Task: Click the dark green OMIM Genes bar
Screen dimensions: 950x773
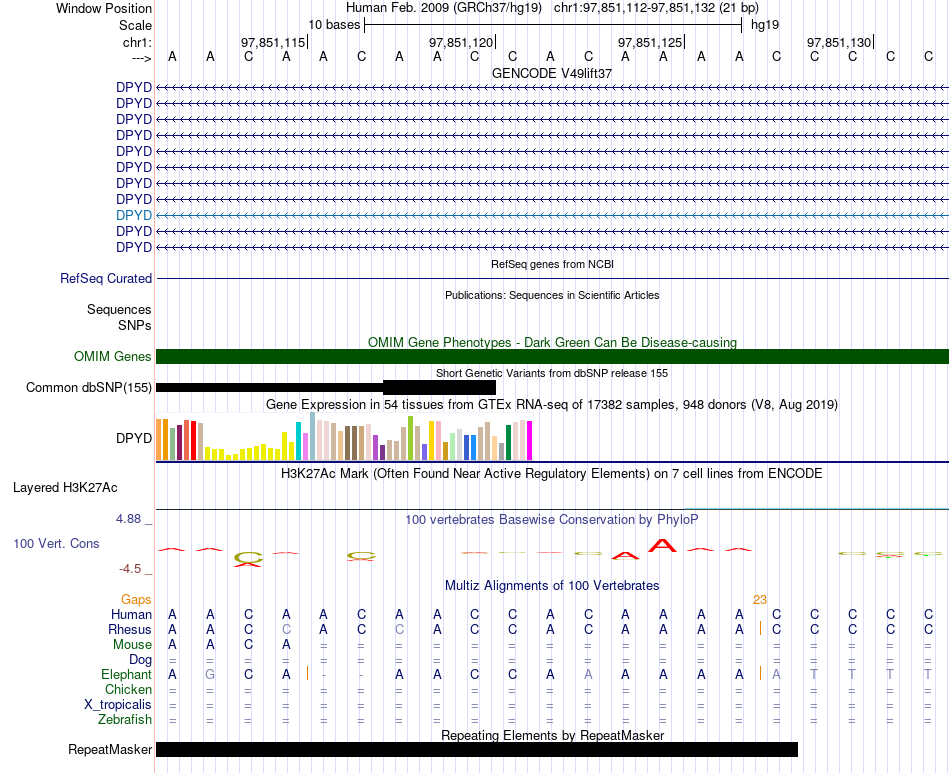Action: 552,356
